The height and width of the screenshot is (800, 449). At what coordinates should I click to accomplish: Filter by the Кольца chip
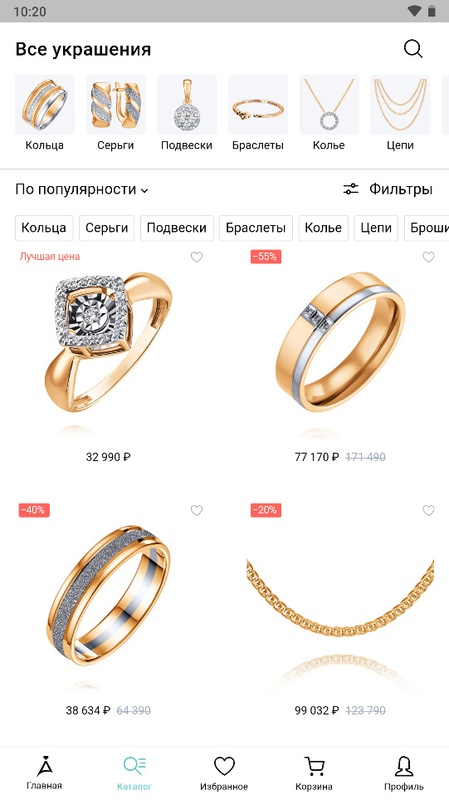click(44, 228)
